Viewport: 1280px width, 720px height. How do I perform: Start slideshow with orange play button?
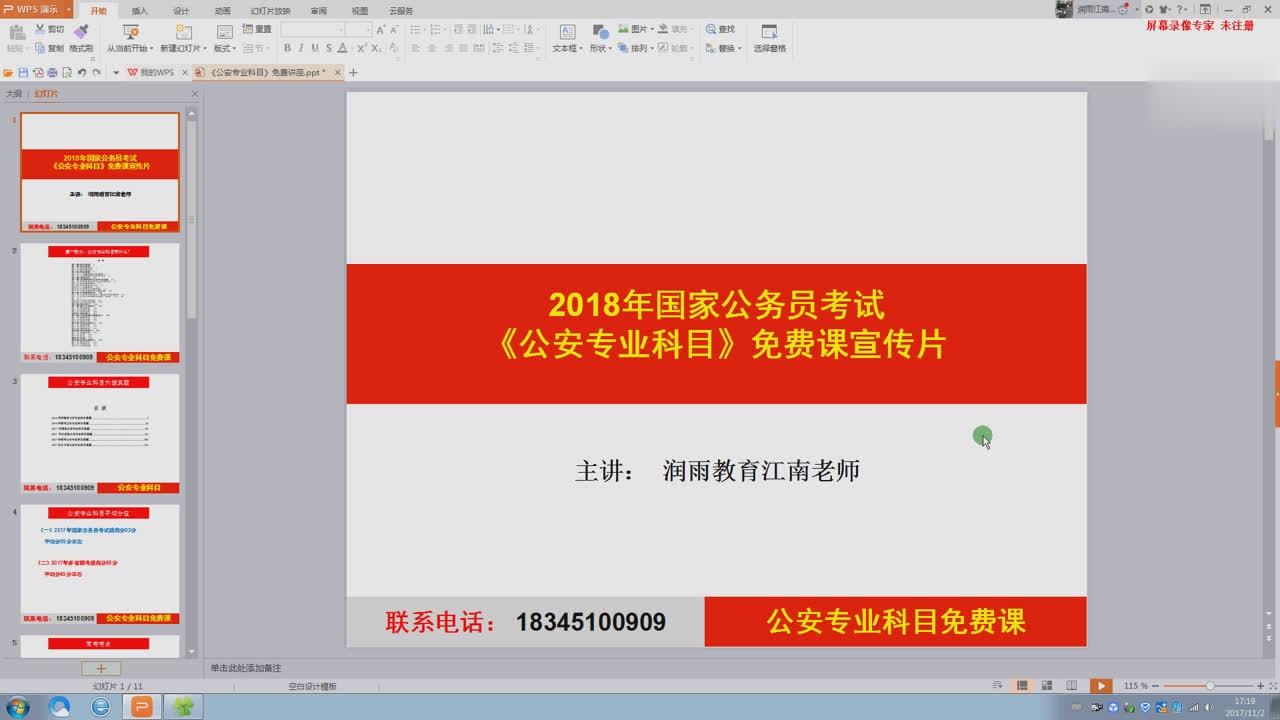tap(1101, 685)
